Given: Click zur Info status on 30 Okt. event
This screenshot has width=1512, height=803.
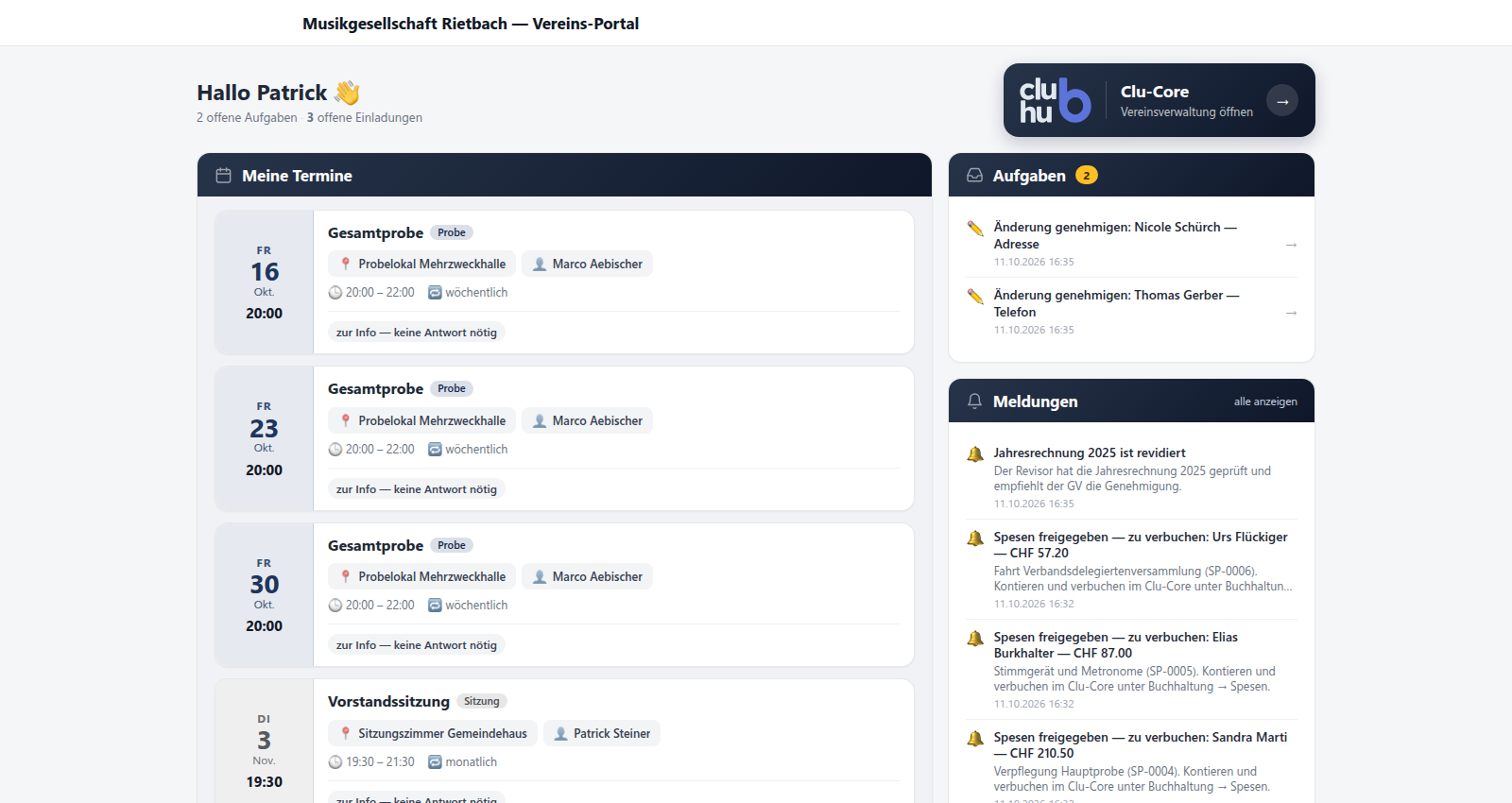Looking at the screenshot, I should point(417,645).
